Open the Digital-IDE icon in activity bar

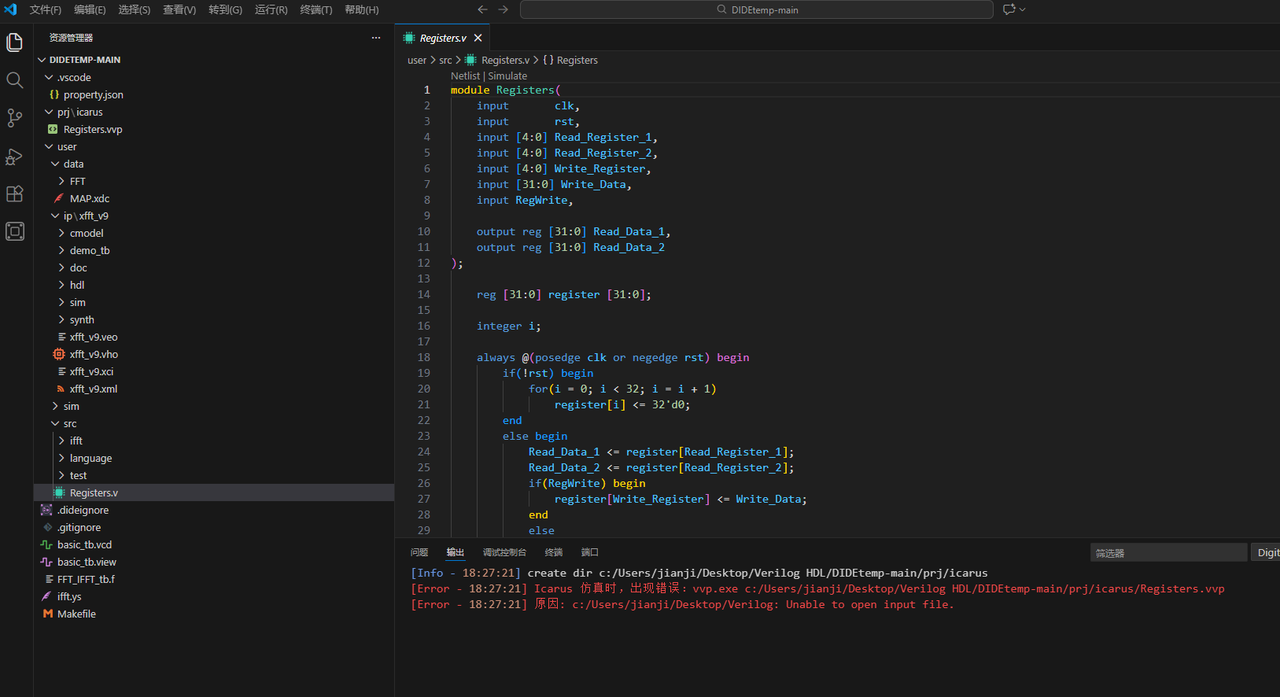click(15, 232)
